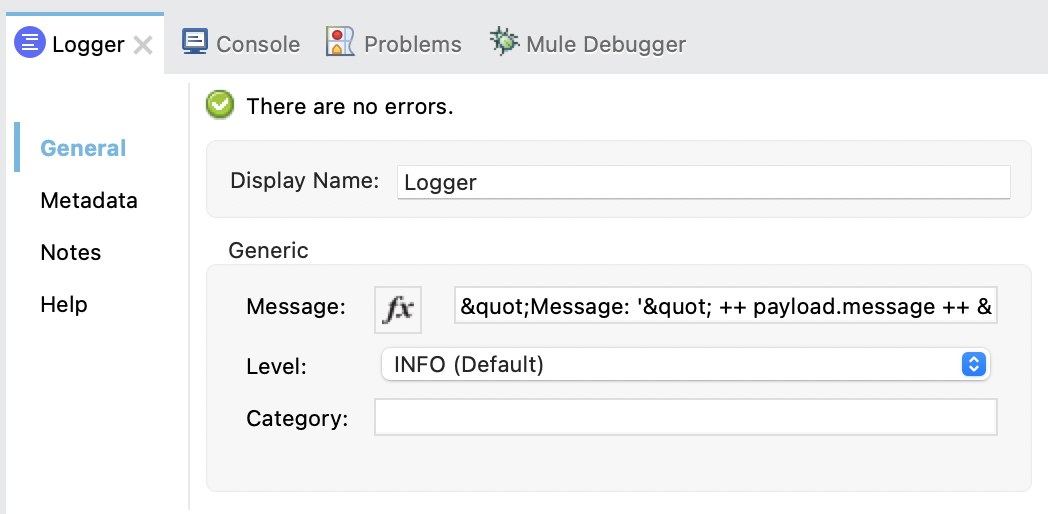Focus the empty Category input field
The width and height of the screenshot is (1048, 514).
click(685, 418)
